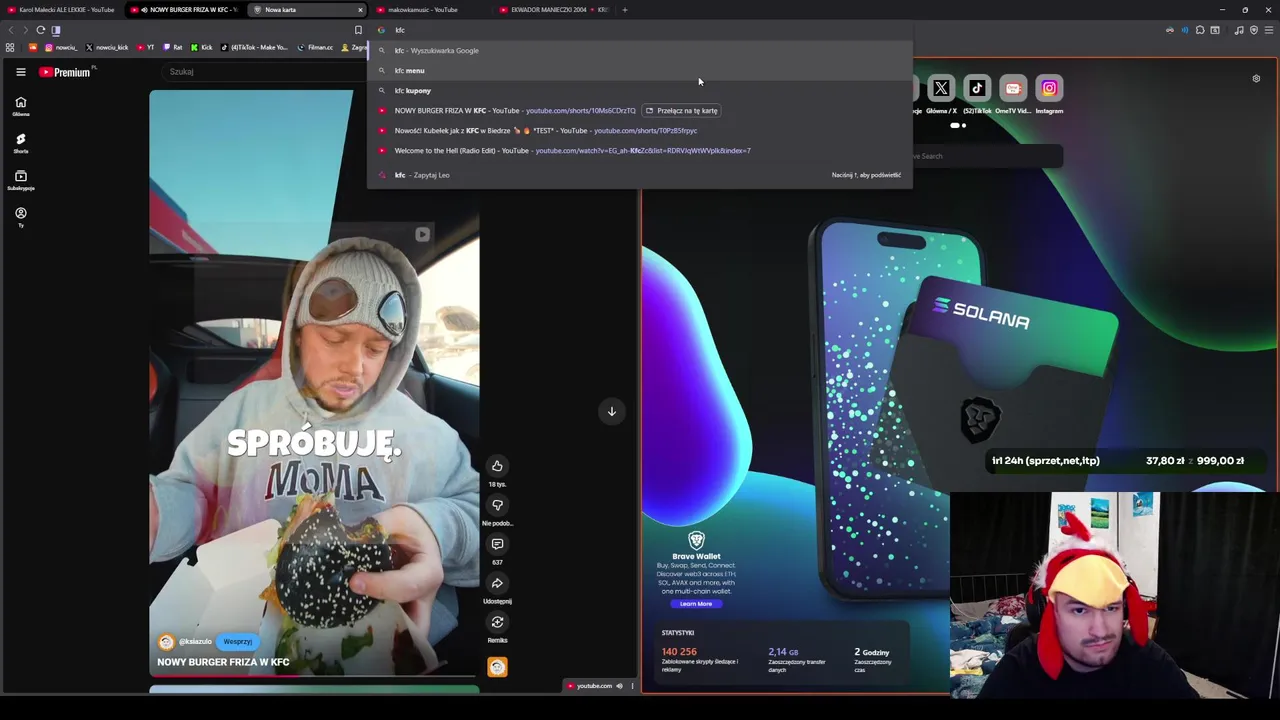
Task: Click the '2,14 GB' saved bandwidth stat
Action: click(783, 652)
